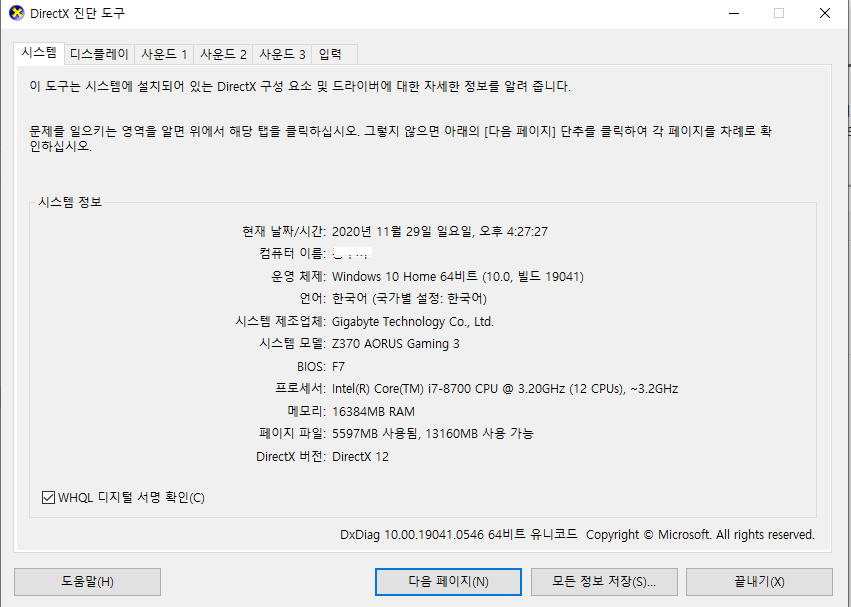Click the 다음 페이지(N) button
851x607 pixels.
point(448,581)
